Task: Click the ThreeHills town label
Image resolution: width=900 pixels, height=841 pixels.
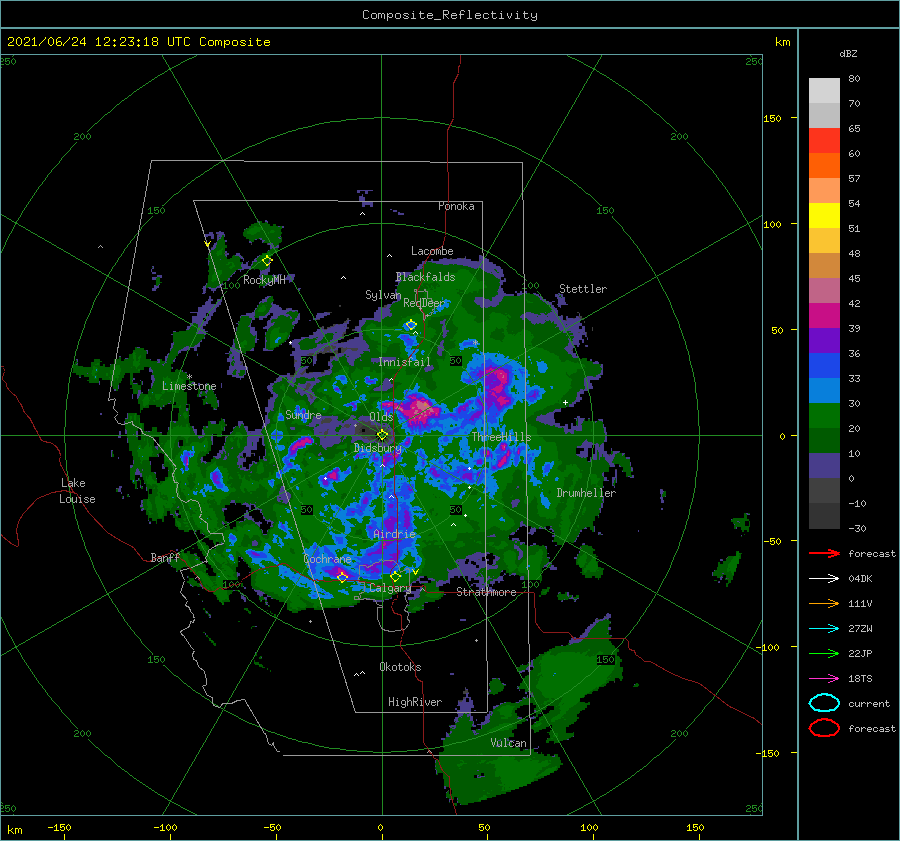Action: pyautogui.click(x=501, y=437)
